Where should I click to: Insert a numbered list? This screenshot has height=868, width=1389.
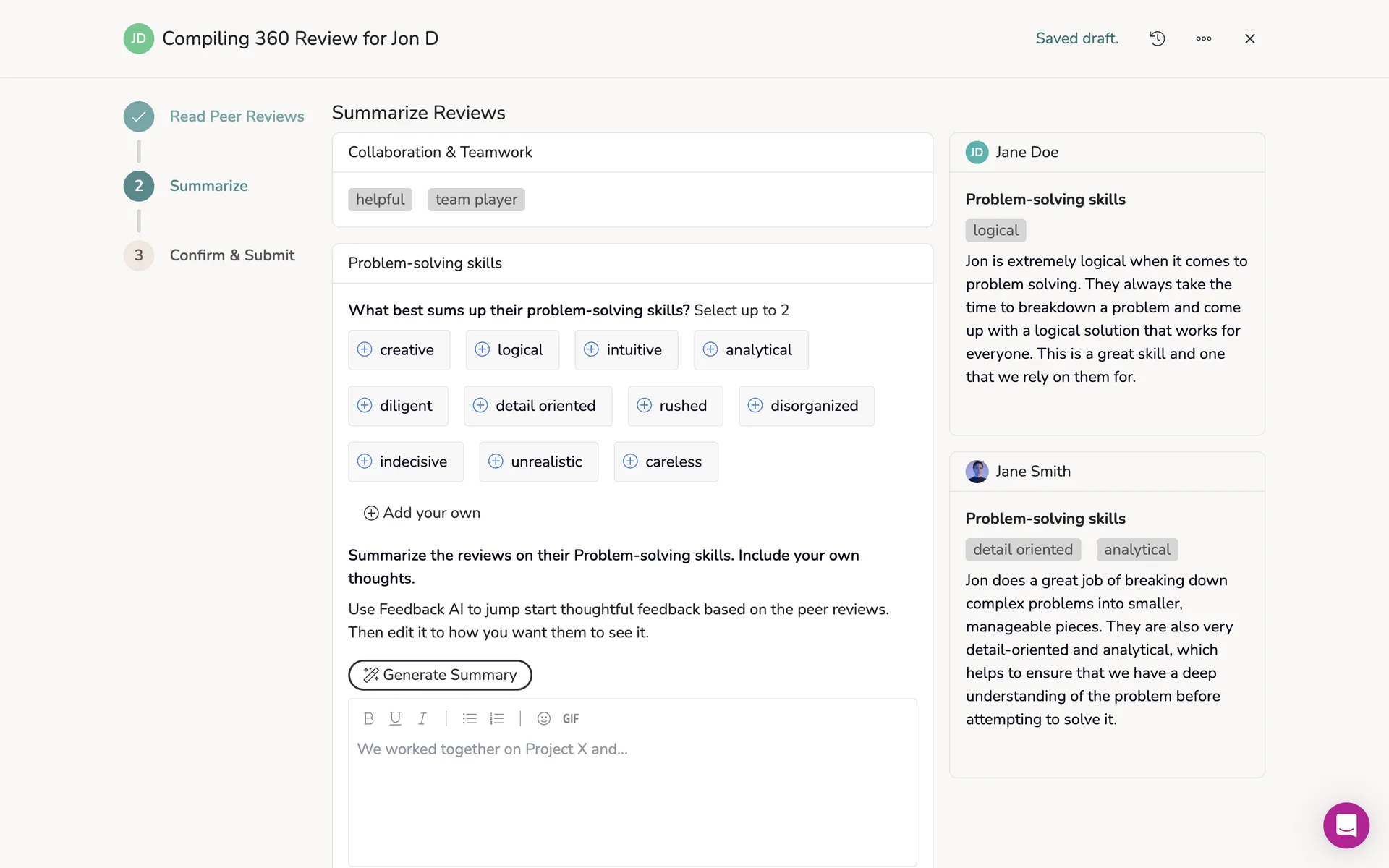click(x=496, y=718)
